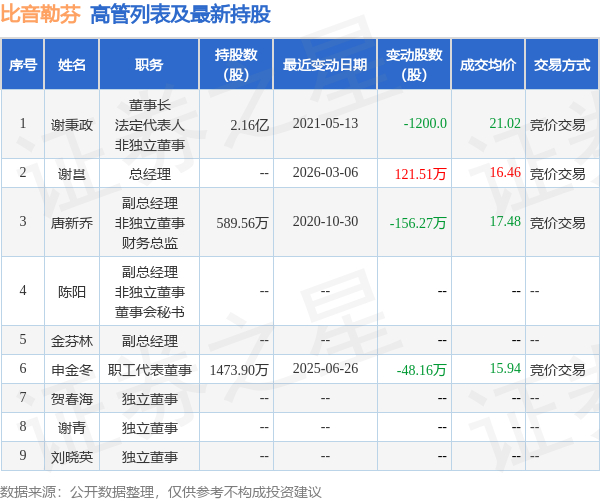
Task: Click the name 贺春海
Action: tap(72, 399)
